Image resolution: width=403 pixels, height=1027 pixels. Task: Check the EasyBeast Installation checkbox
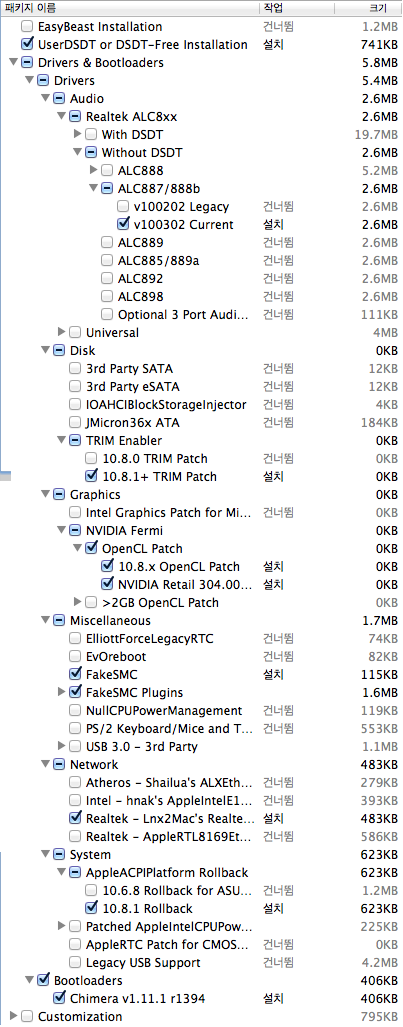[x=27, y=27]
